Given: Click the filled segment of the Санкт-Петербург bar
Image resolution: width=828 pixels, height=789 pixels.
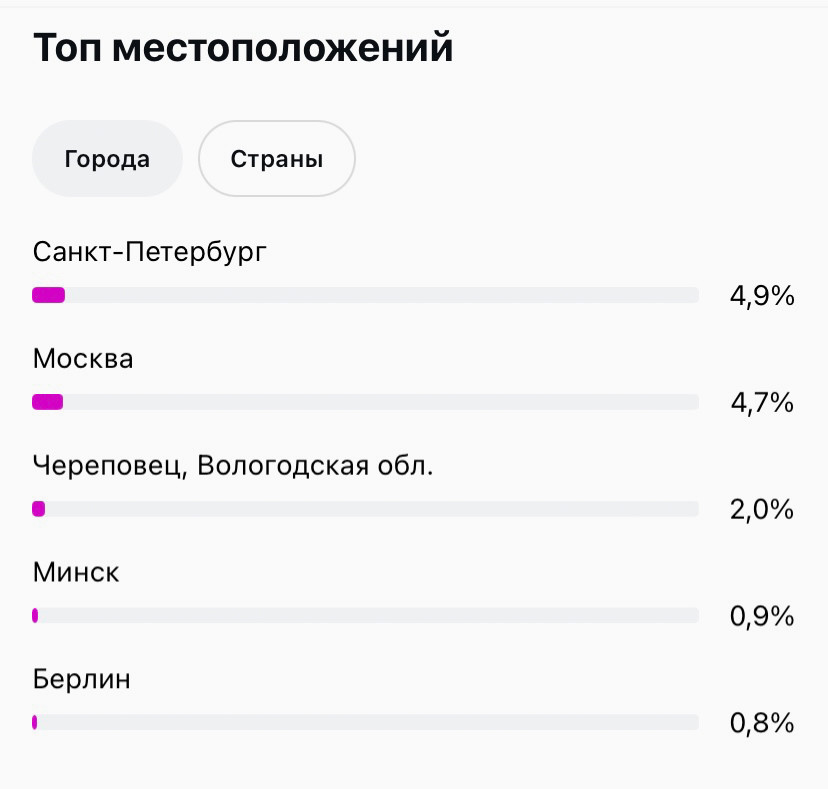Looking at the screenshot, I should [x=47, y=295].
